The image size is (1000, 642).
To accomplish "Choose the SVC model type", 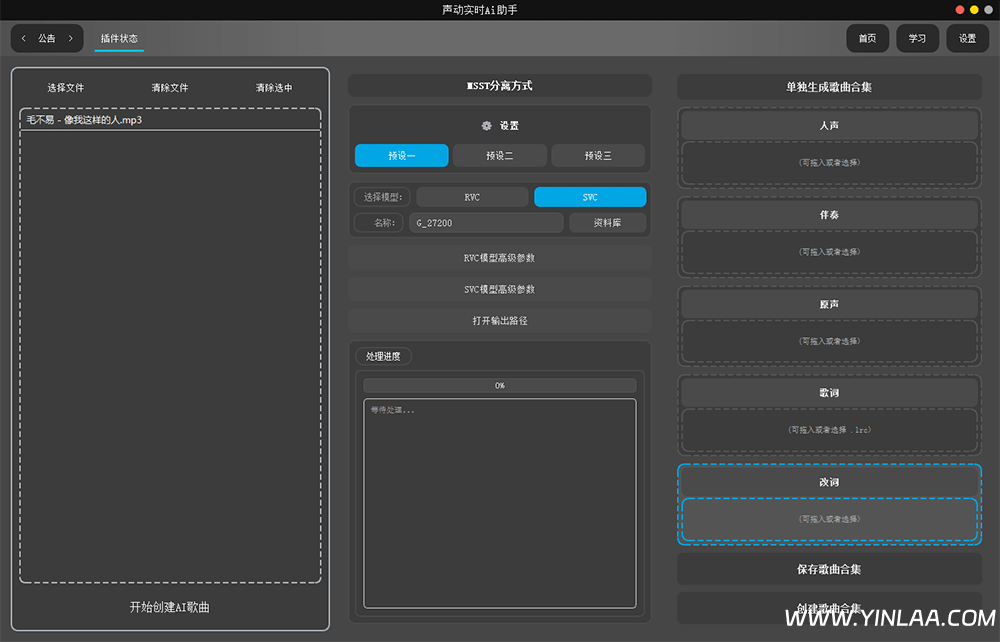I will (589, 197).
